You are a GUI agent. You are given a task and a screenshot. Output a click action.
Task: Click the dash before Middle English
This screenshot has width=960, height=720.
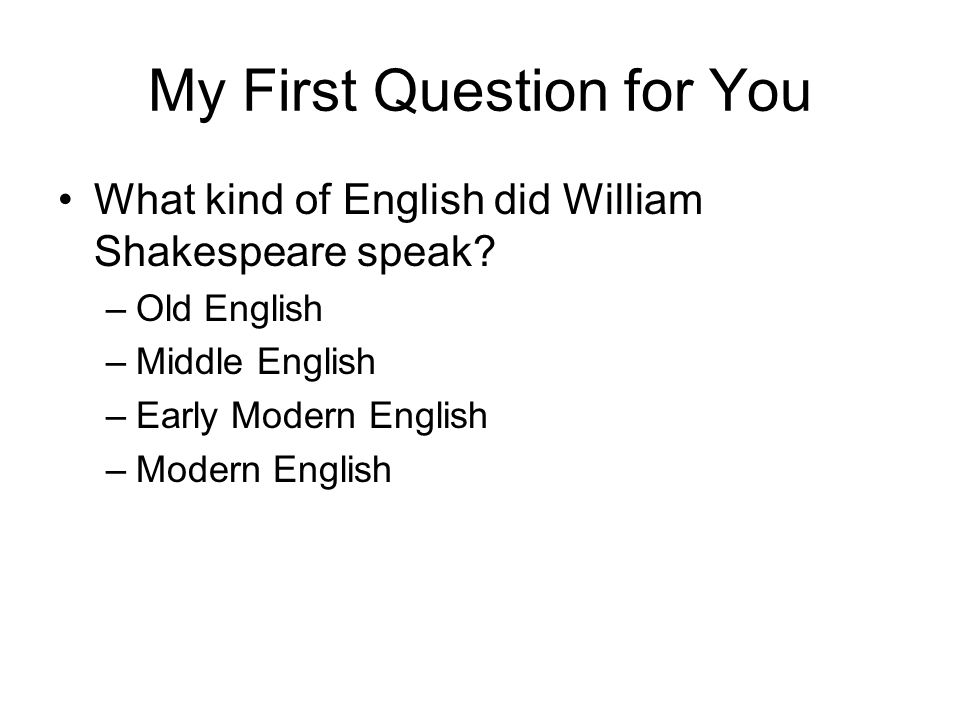coord(116,364)
